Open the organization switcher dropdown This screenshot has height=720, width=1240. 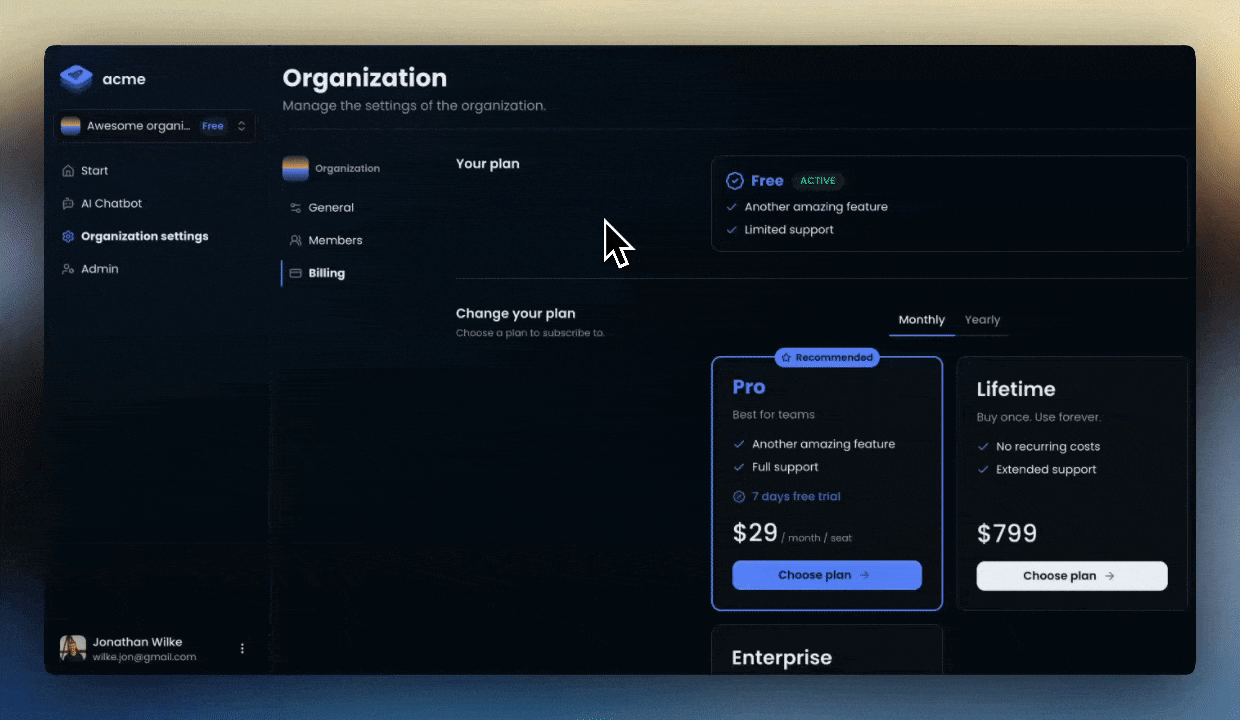(x=154, y=125)
